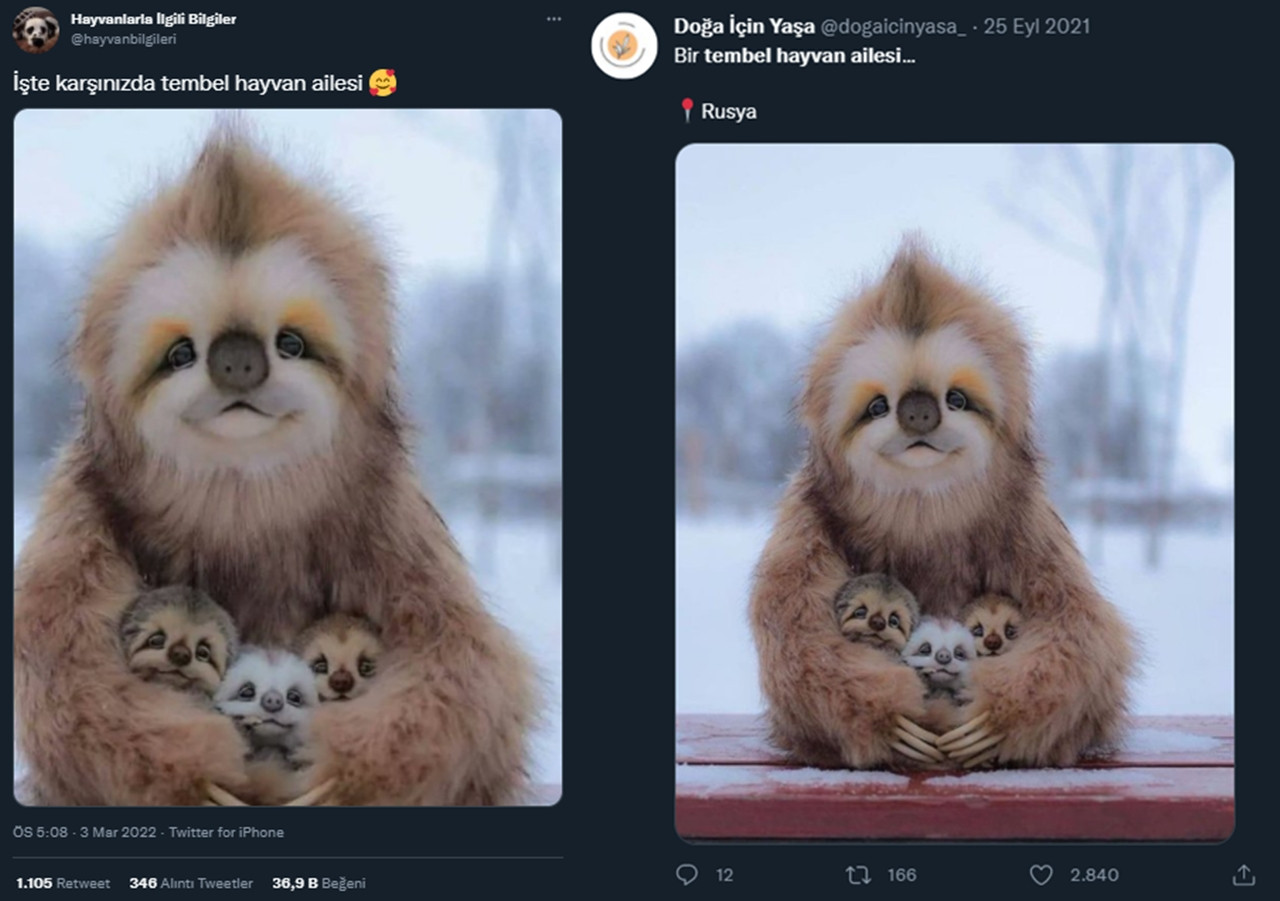View the 1.105 Retweet list

click(64, 883)
